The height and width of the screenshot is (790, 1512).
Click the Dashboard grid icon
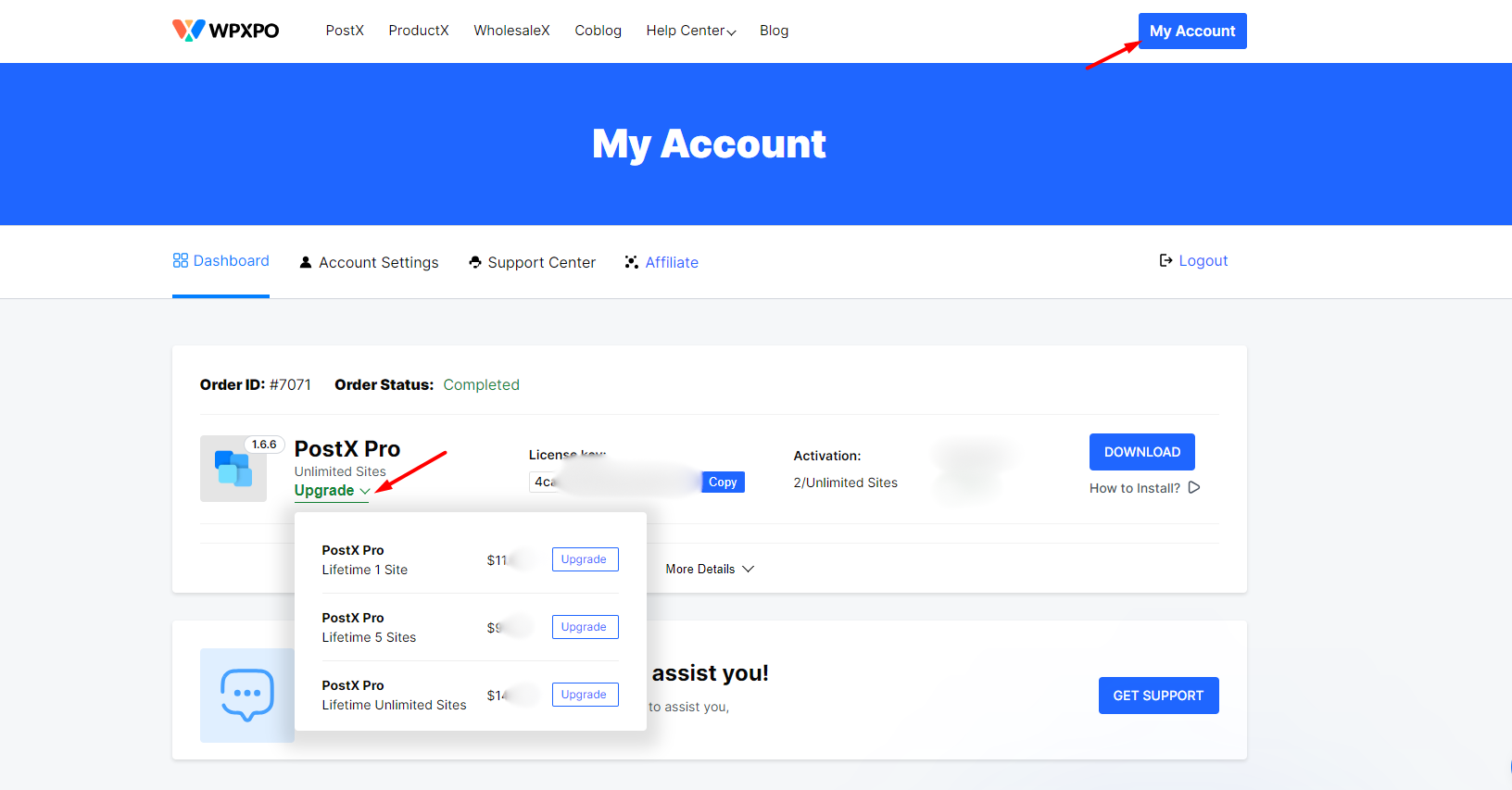pos(181,261)
